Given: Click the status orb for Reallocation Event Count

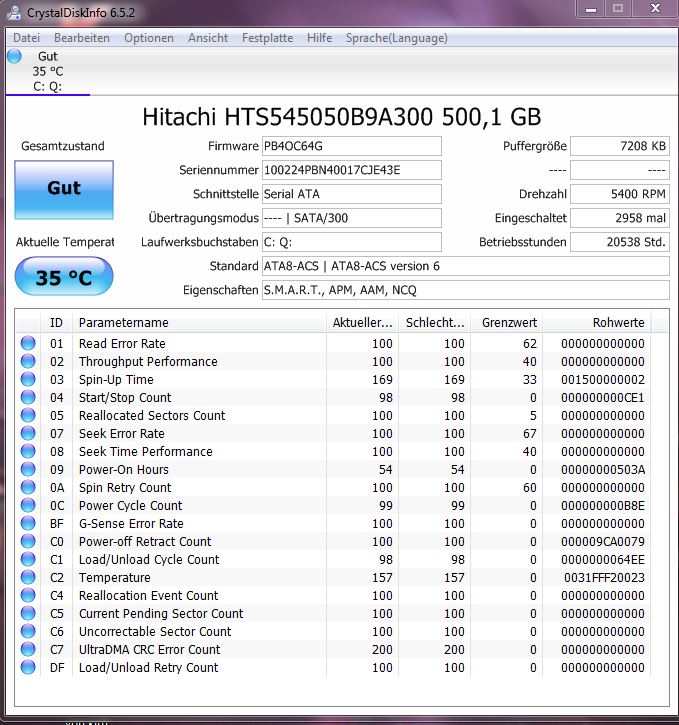Looking at the screenshot, I should click(28, 595).
